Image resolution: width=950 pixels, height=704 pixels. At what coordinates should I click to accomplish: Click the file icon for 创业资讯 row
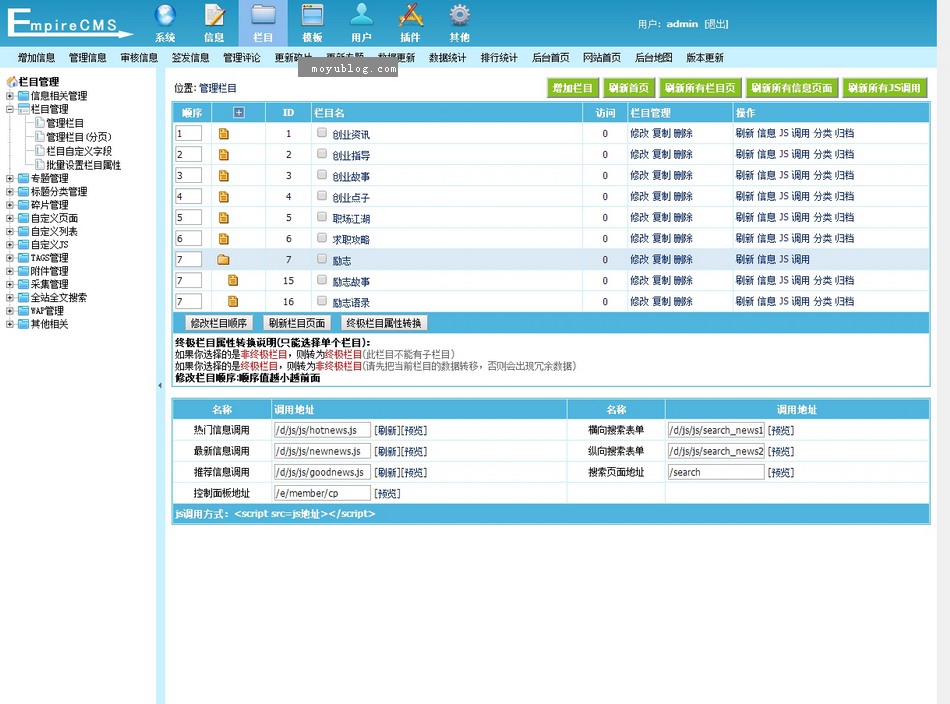click(x=224, y=134)
